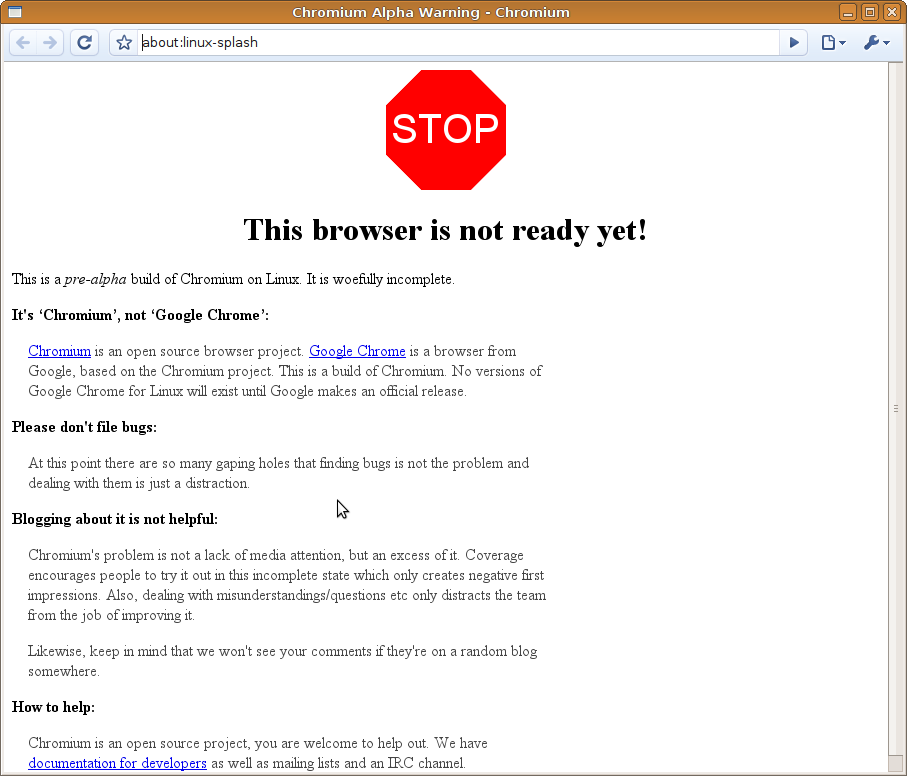
Task: Click the 'Please don't file bugs:' heading
Action: click(x=84, y=427)
